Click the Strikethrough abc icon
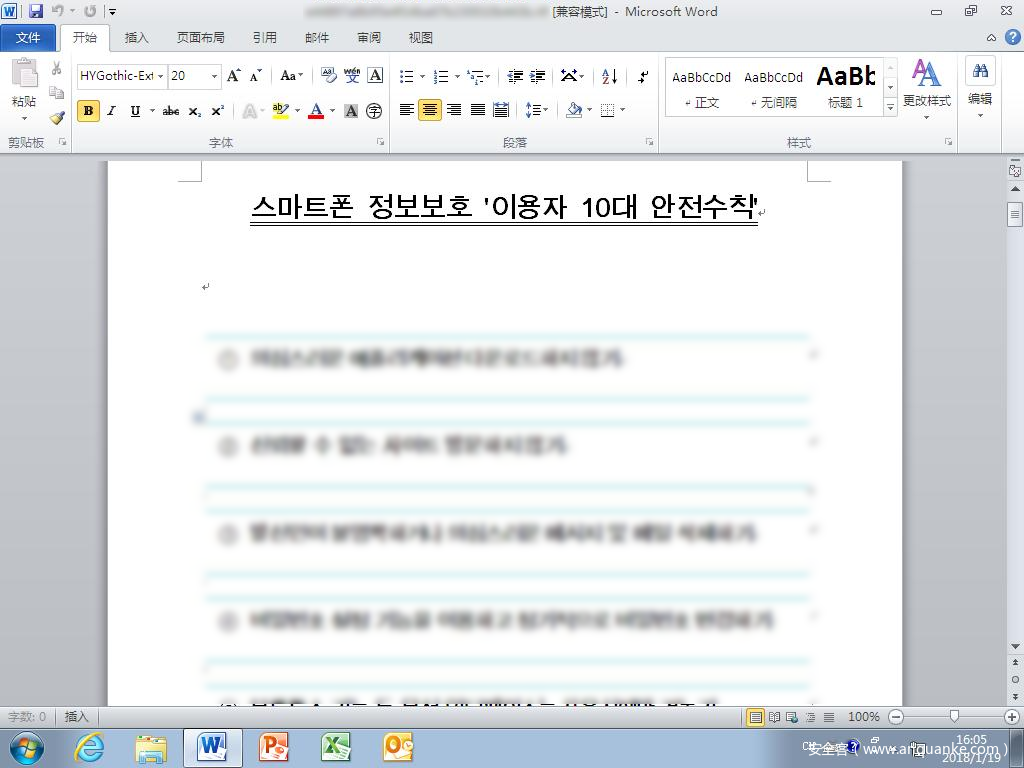Viewport: 1024px width, 768px height. click(x=171, y=111)
